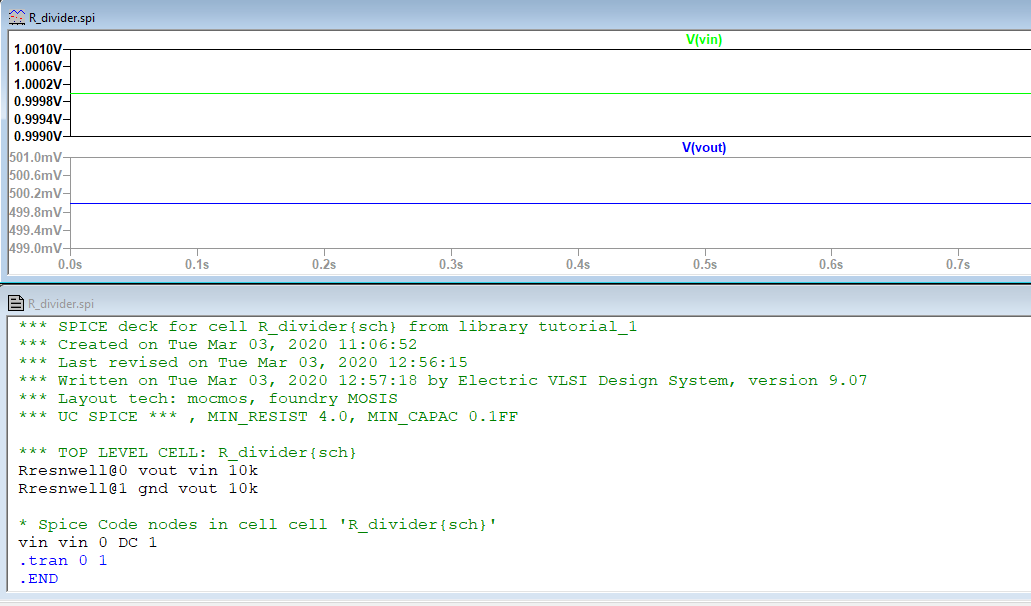Viewport: 1031px width, 606px height.
Task: Click the 501.0mV label on vout axis
Action: coord(36,158)
